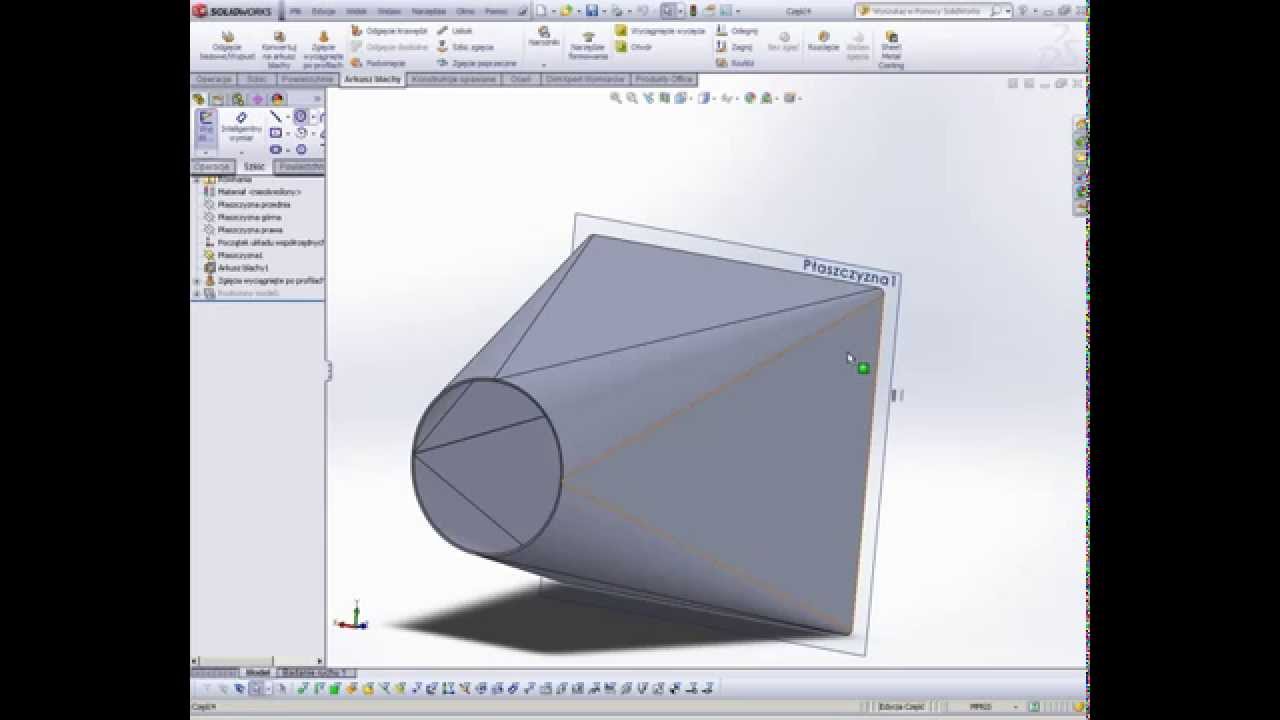Open the dropdown arrow beside Save icon
The width and height of the screenshot is (1280, 720).
coord(603,11)
